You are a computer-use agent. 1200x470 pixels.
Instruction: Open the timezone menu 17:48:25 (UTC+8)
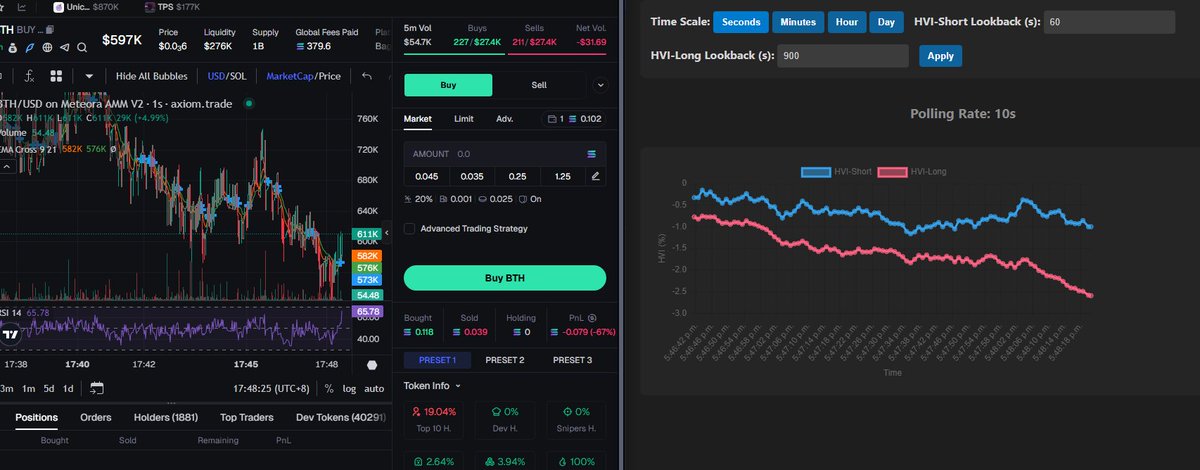[x=273, y=388]
